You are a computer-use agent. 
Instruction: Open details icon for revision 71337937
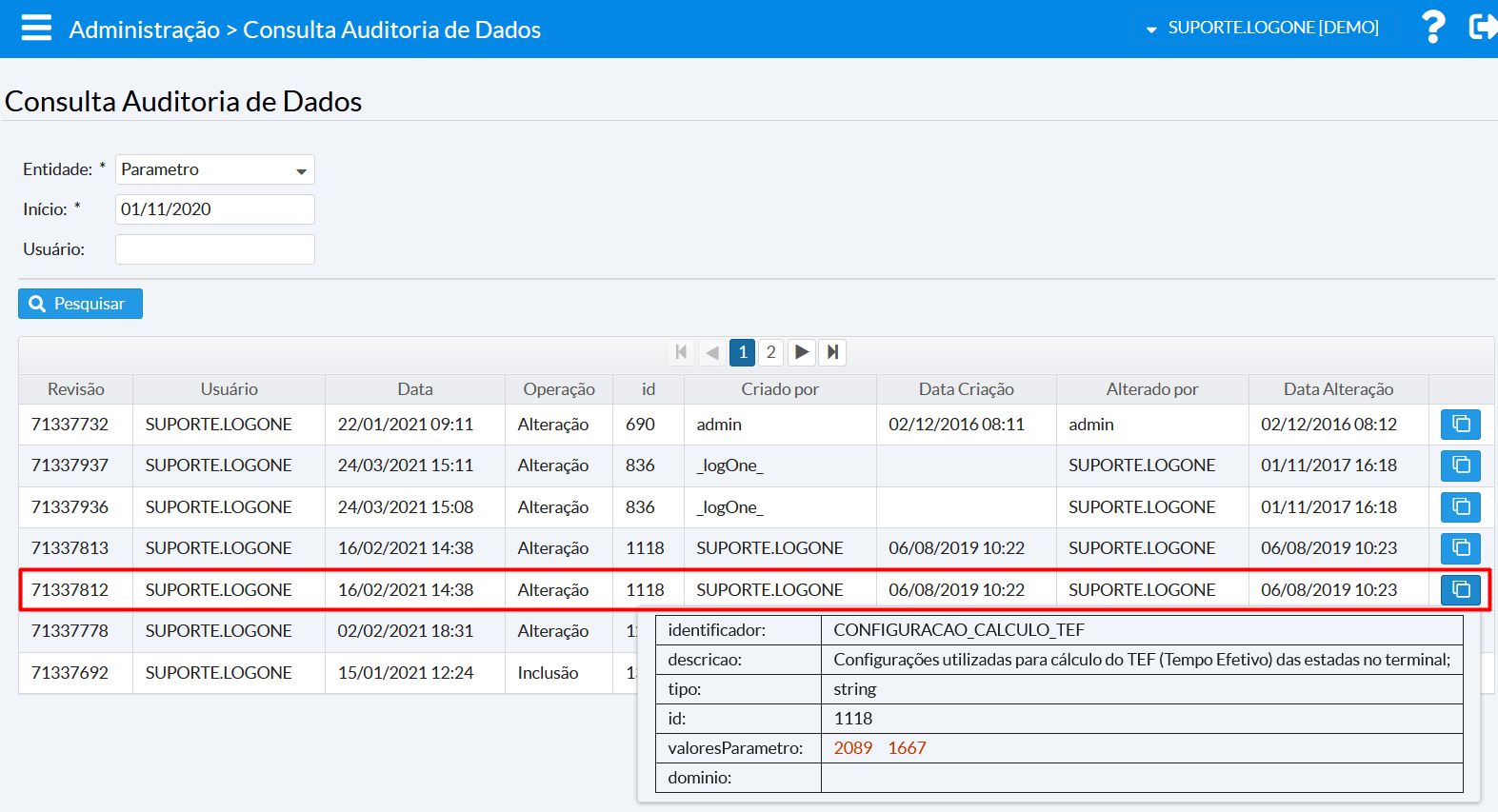(x=1460, y=465)
